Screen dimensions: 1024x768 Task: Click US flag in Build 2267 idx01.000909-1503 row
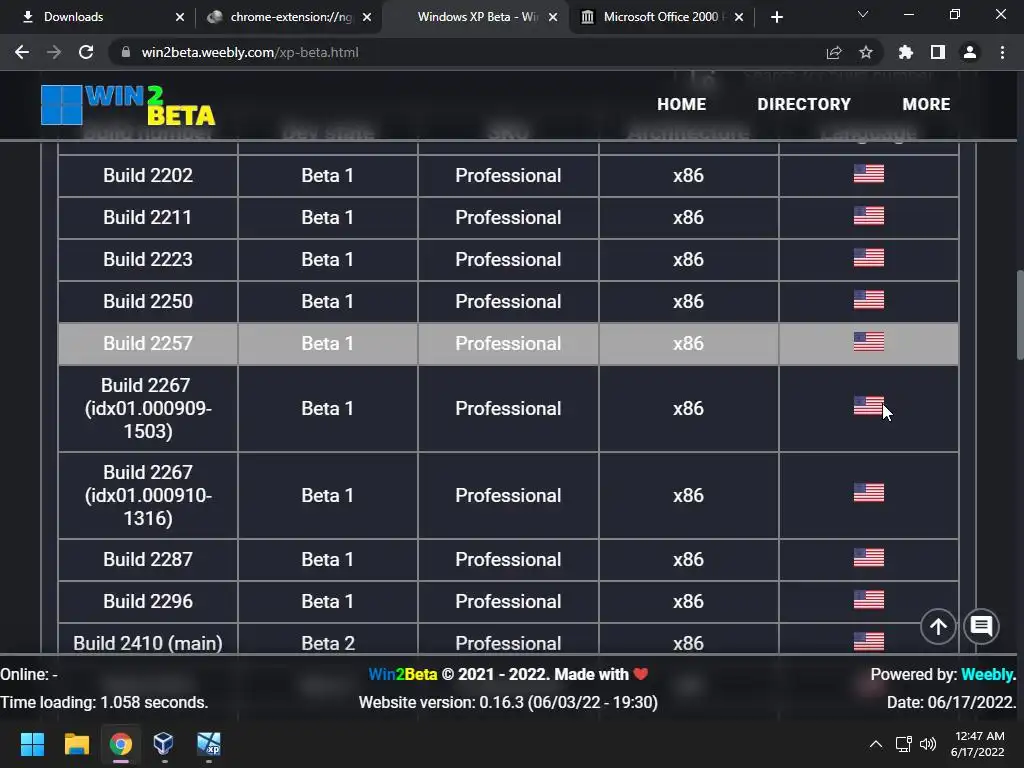[869, 406]
